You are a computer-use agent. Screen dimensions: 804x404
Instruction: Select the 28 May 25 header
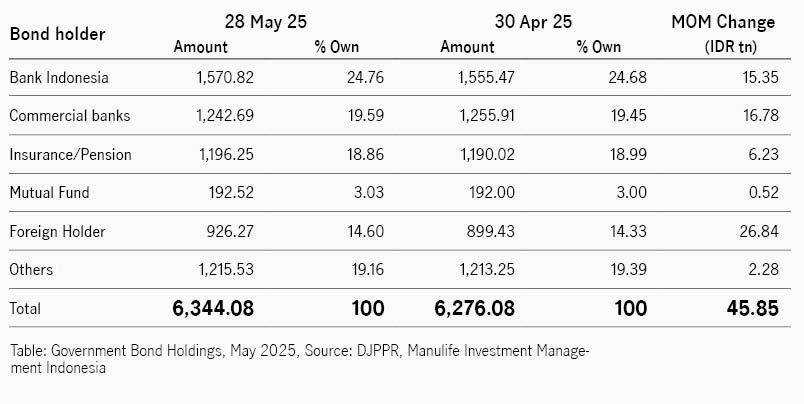tap(266, 22)
